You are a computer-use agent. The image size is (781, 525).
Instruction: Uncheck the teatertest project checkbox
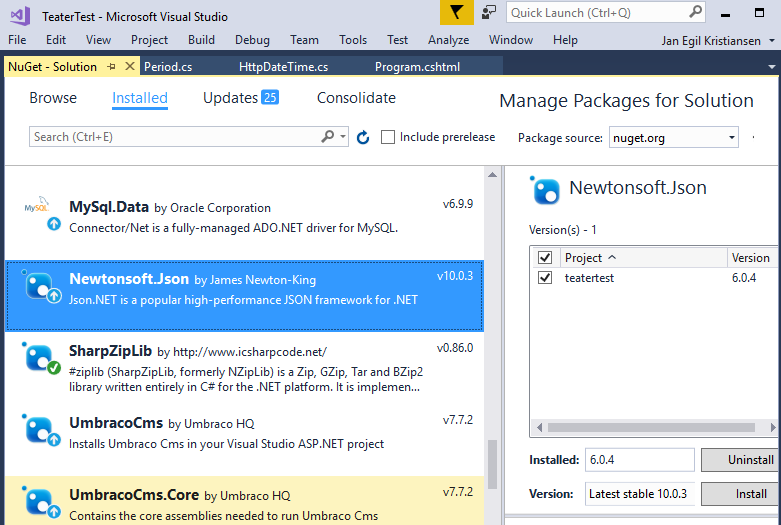click(x=545, y=277)
